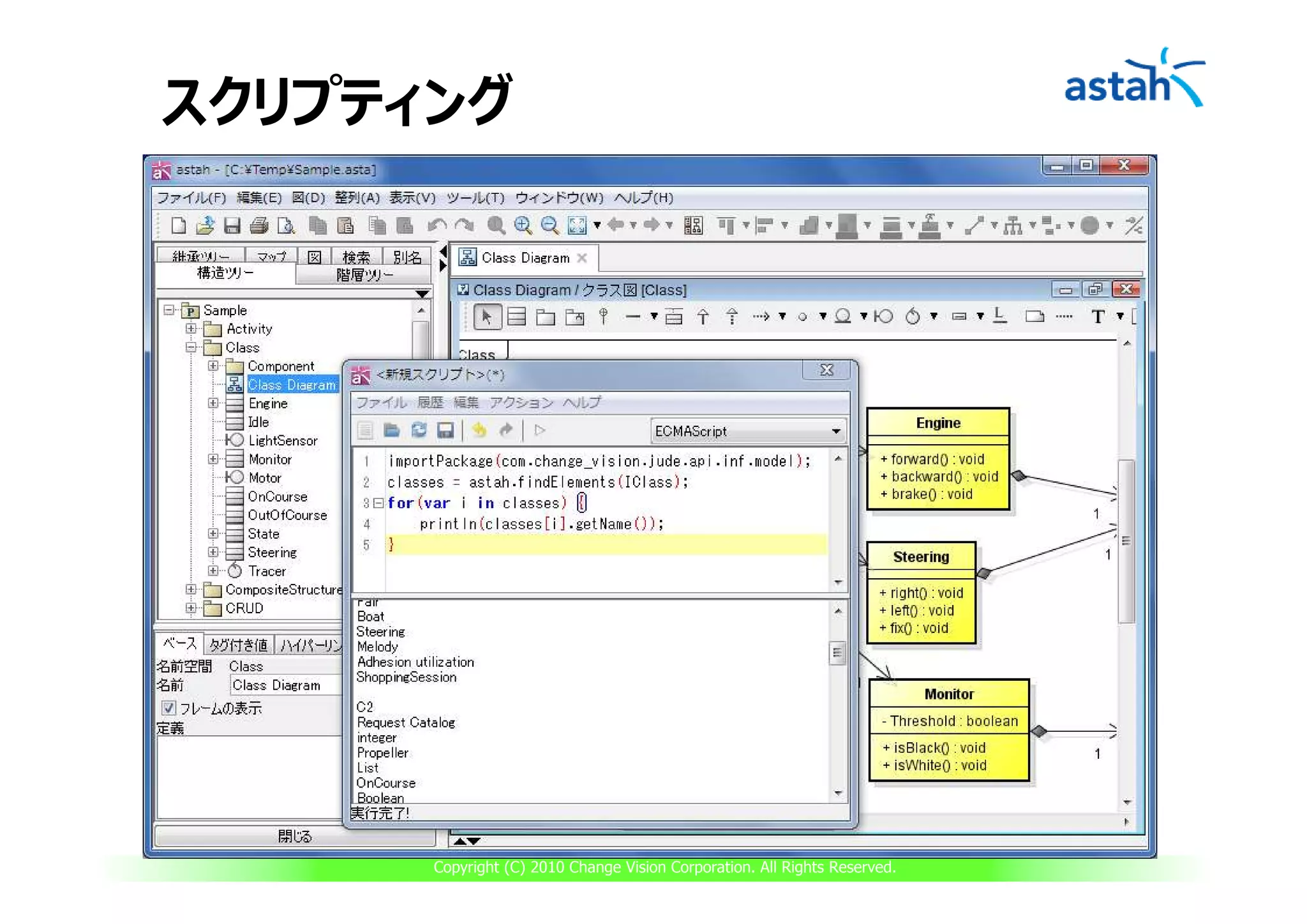This screenshot has height=924, width=1307.
Task: Choose the Package tool in diagram toolbar
Action: coord(546,317)
